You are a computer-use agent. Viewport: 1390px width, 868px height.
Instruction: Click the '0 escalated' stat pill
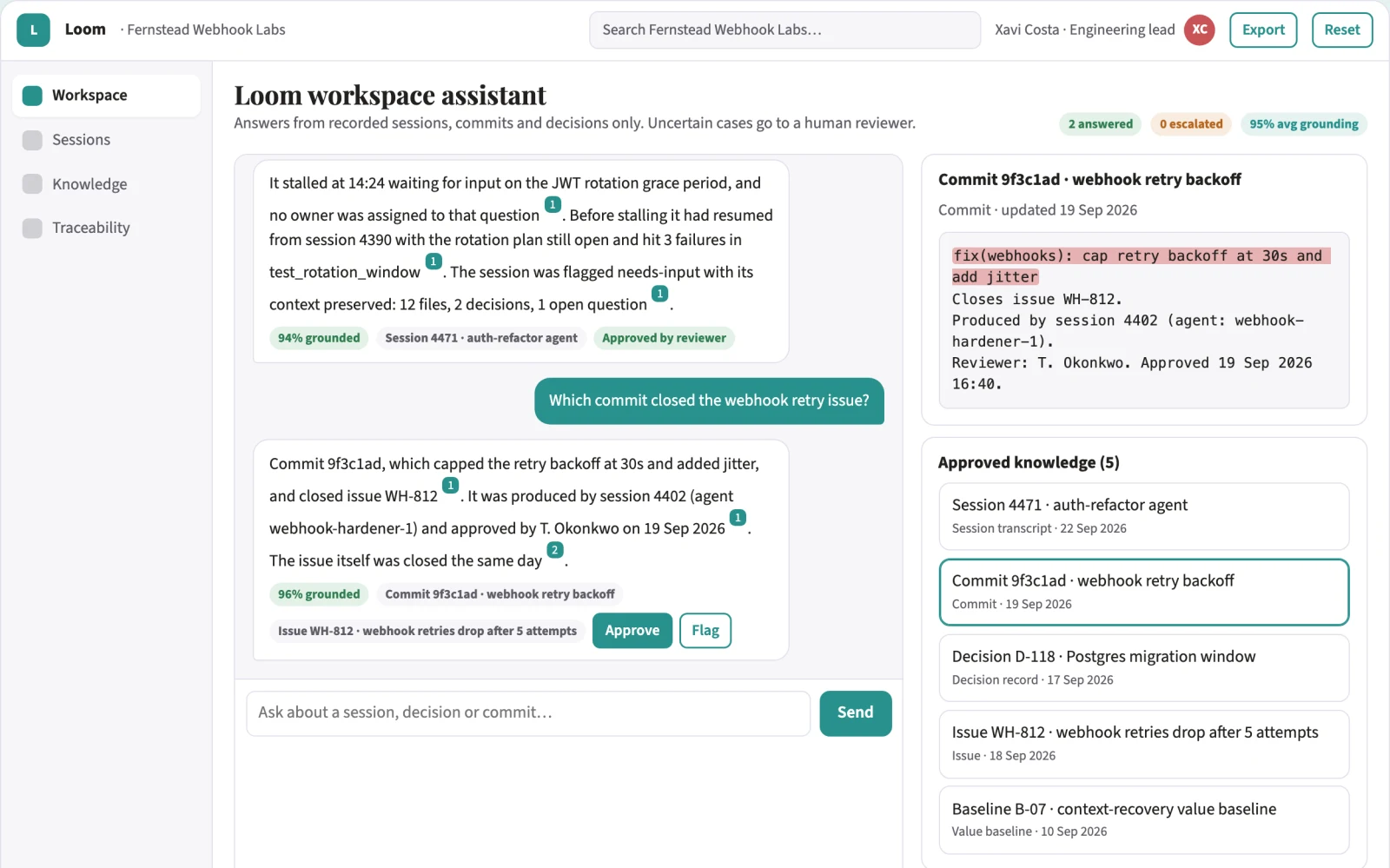(x=1191, y=124)
